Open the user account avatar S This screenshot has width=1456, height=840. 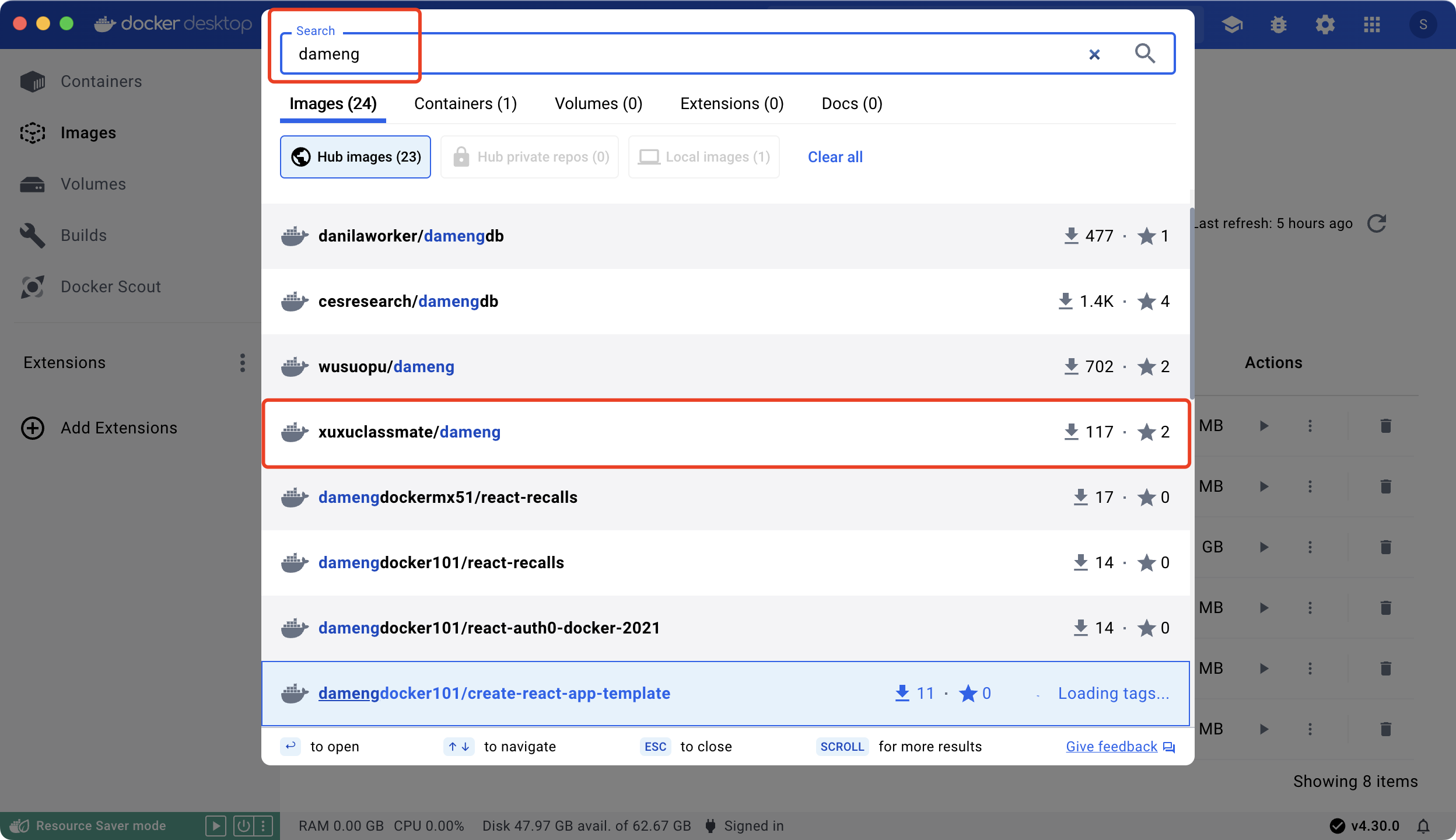coord(1423,24)
